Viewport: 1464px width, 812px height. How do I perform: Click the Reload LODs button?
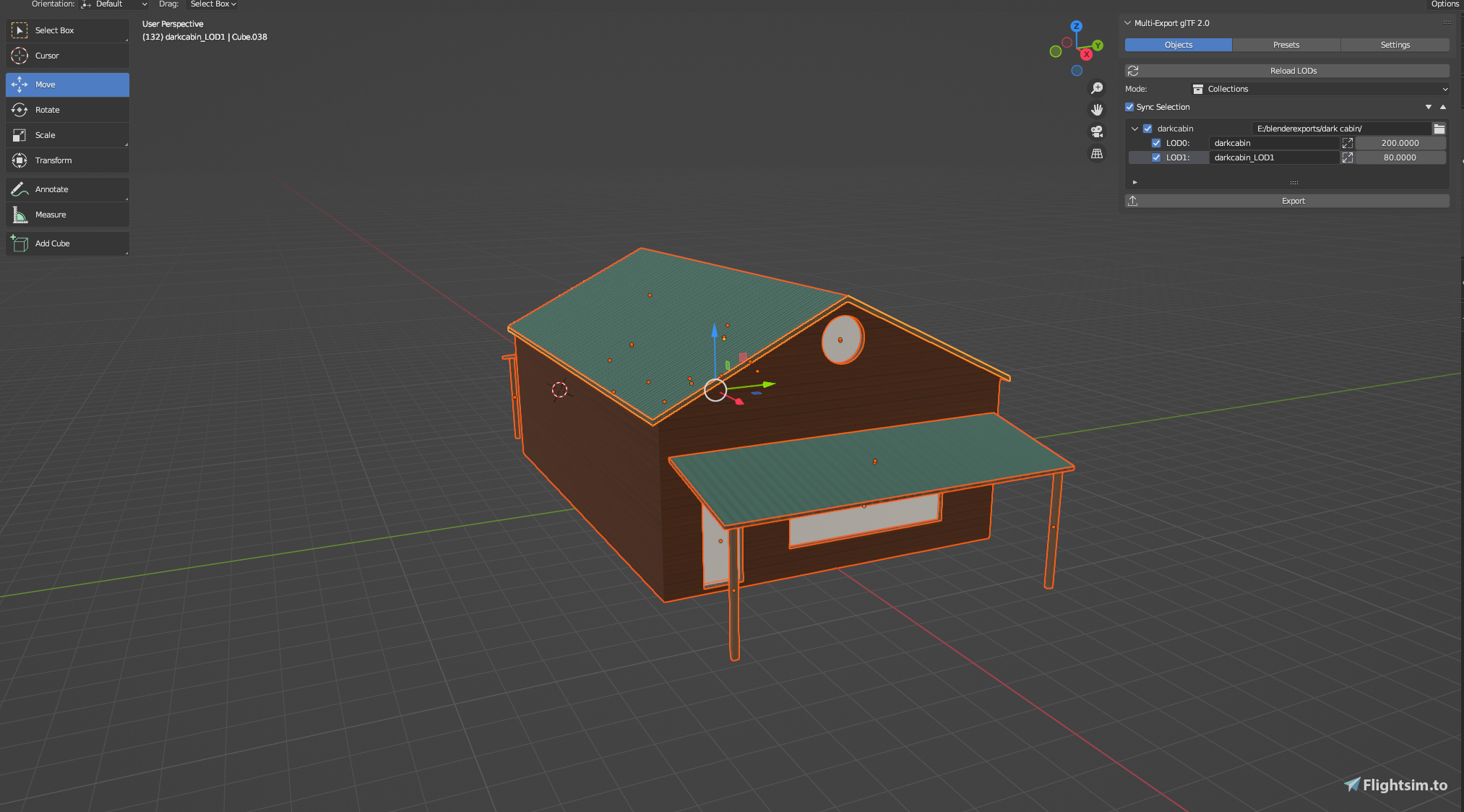pyautogui.click(x=1287, y=71)
